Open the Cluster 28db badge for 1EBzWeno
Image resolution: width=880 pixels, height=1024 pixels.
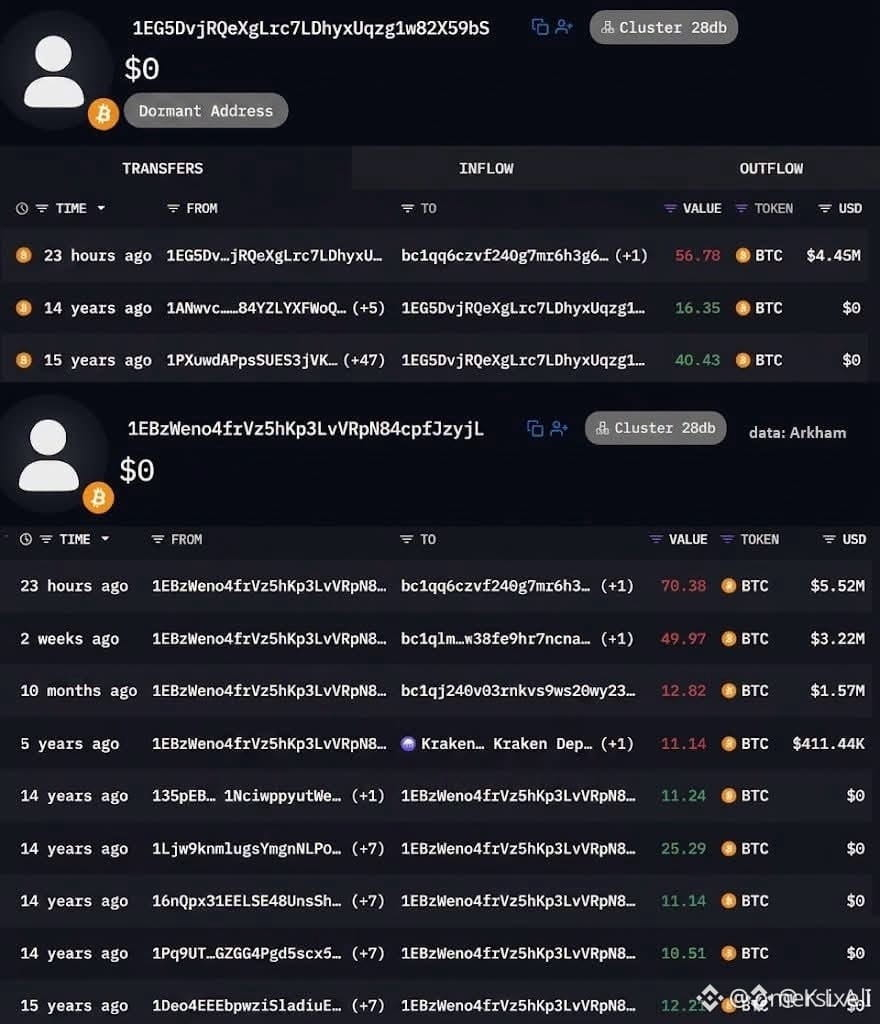655,428
